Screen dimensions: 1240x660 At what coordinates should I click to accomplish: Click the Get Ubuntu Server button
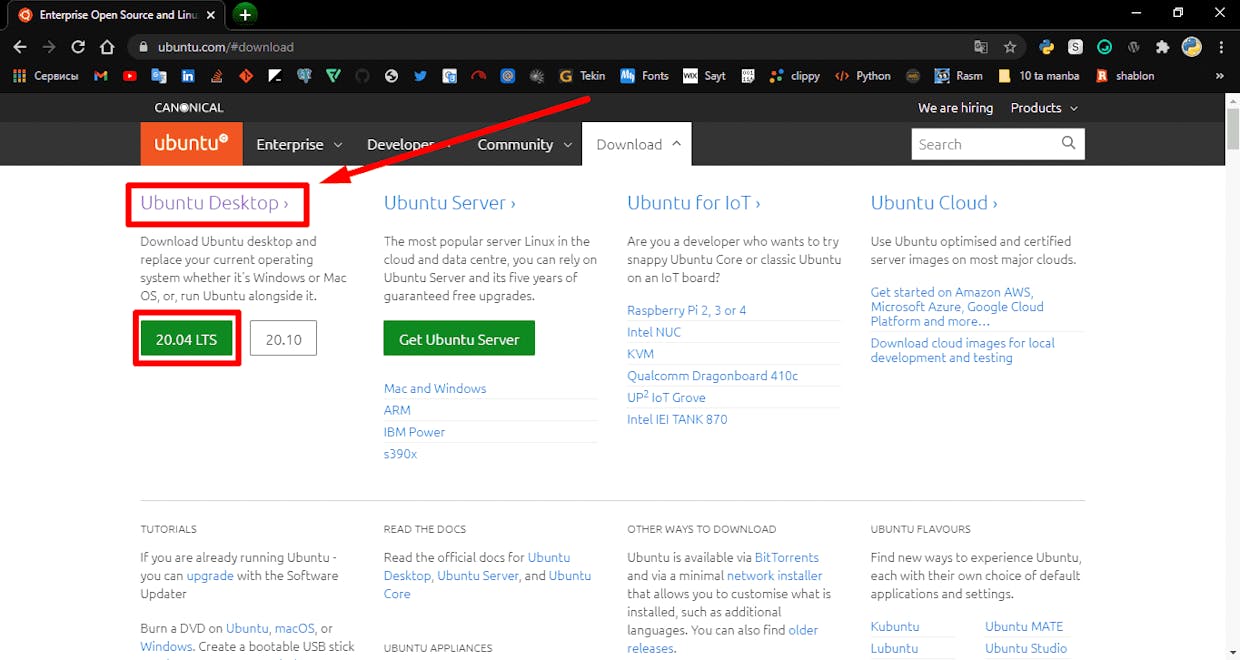[x=459, y=339]
